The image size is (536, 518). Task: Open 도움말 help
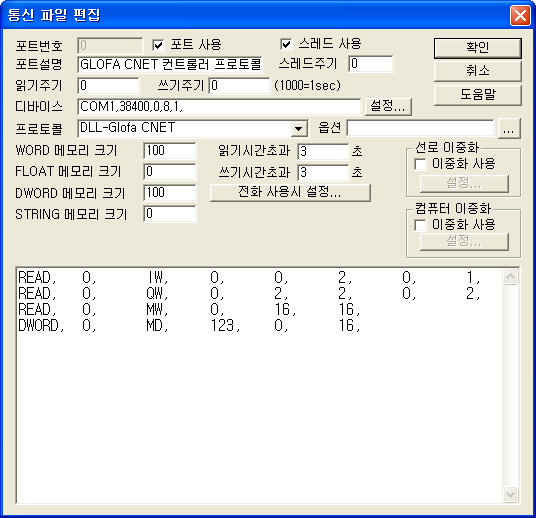pos(478,95)
